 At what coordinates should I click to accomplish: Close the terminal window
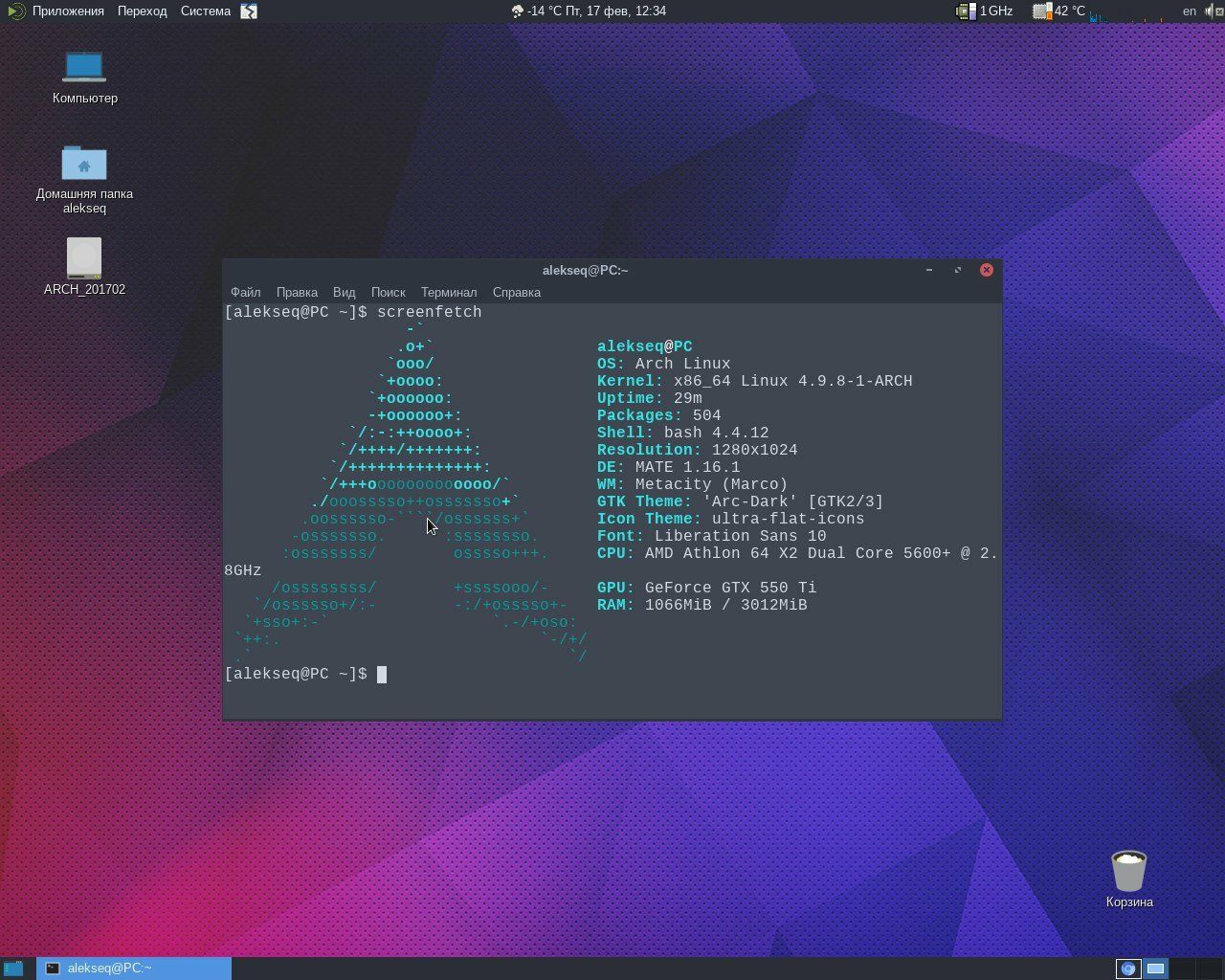(x=987, y=270)
